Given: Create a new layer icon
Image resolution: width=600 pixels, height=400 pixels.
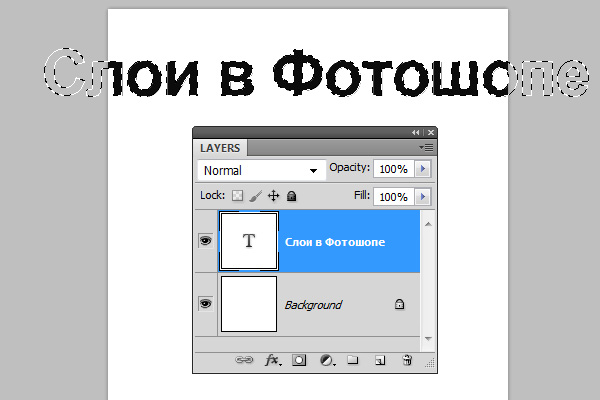Looking at the screenshot, I should point(380,360).
